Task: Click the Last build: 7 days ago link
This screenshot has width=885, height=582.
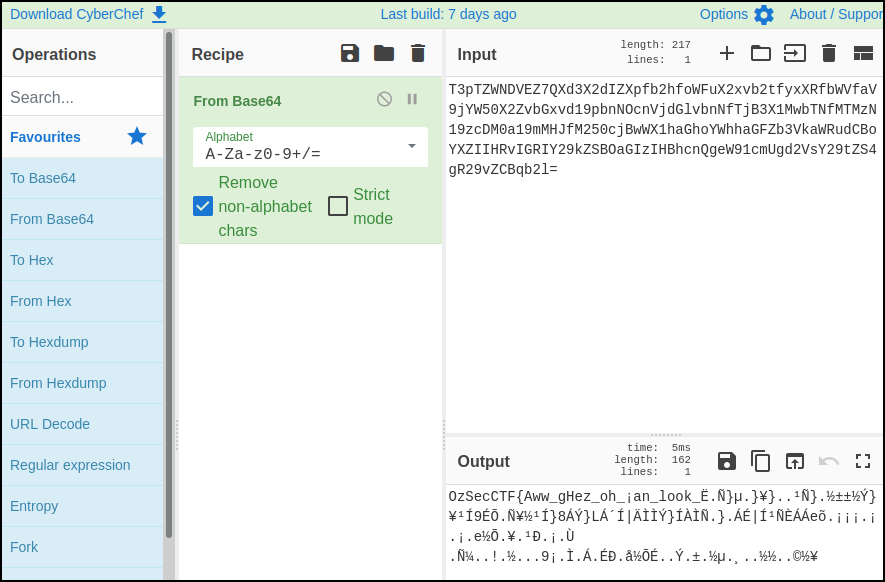Action: 448,14
